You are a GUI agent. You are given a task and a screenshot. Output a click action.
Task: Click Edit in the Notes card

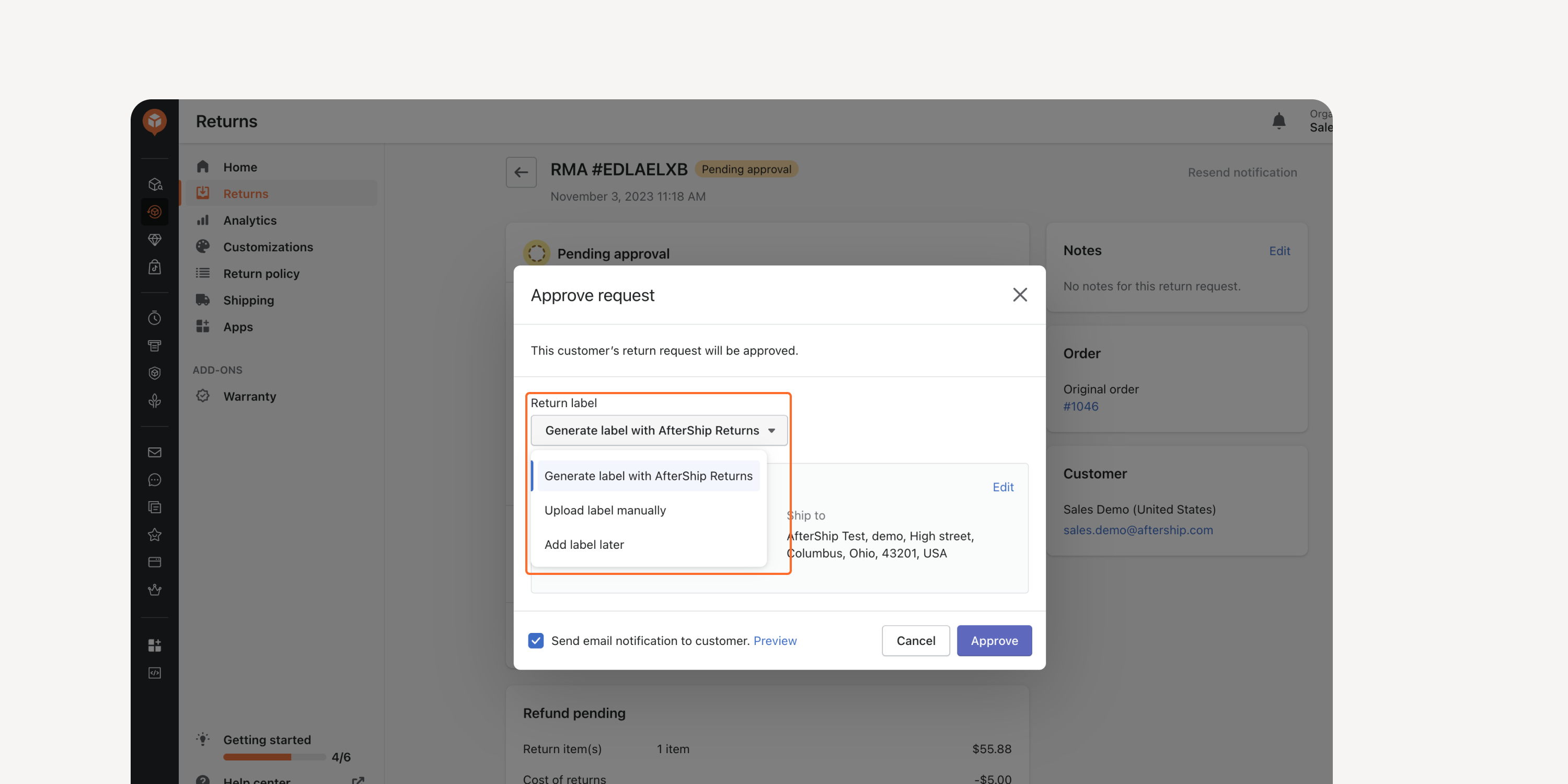pyautogui.click(x=1279, y=251)
